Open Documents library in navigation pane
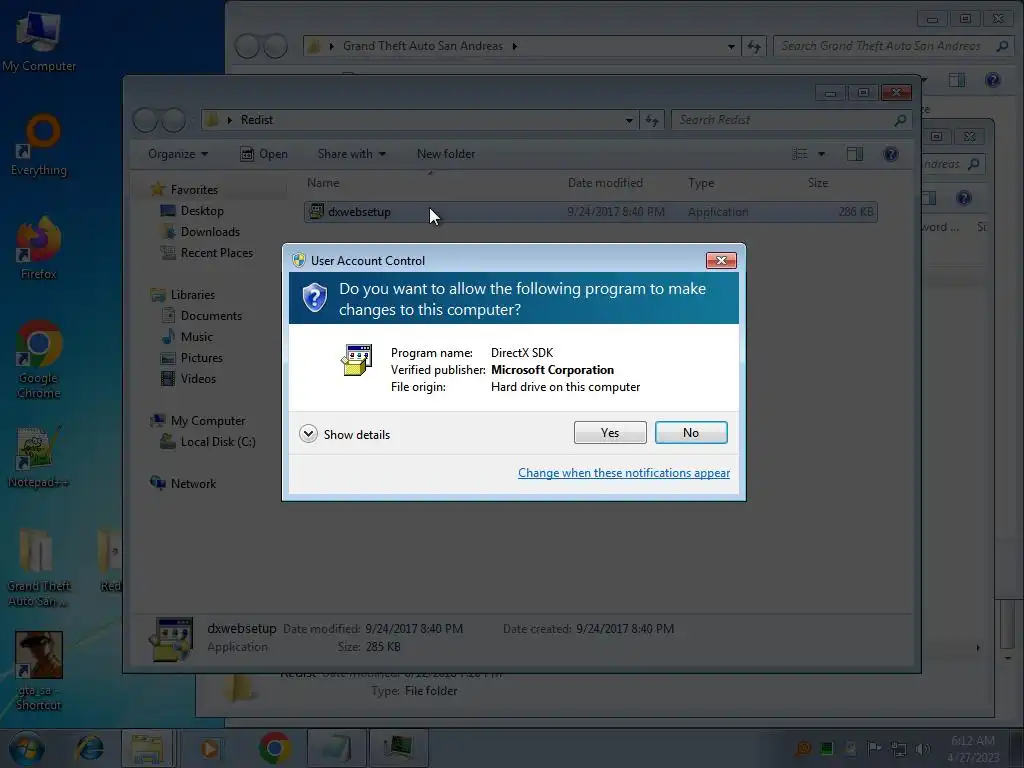Screen dimensions: 1024x768 tap(211, 315)
